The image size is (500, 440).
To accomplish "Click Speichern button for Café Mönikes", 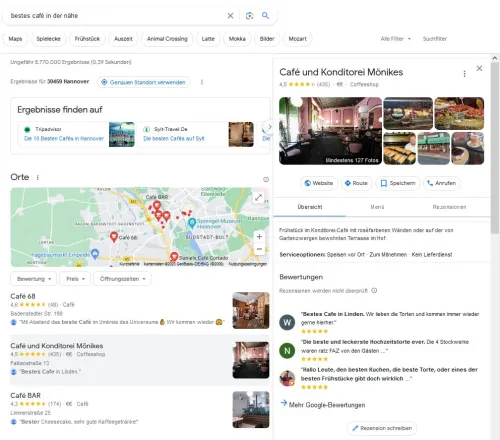I will [398, 183].
